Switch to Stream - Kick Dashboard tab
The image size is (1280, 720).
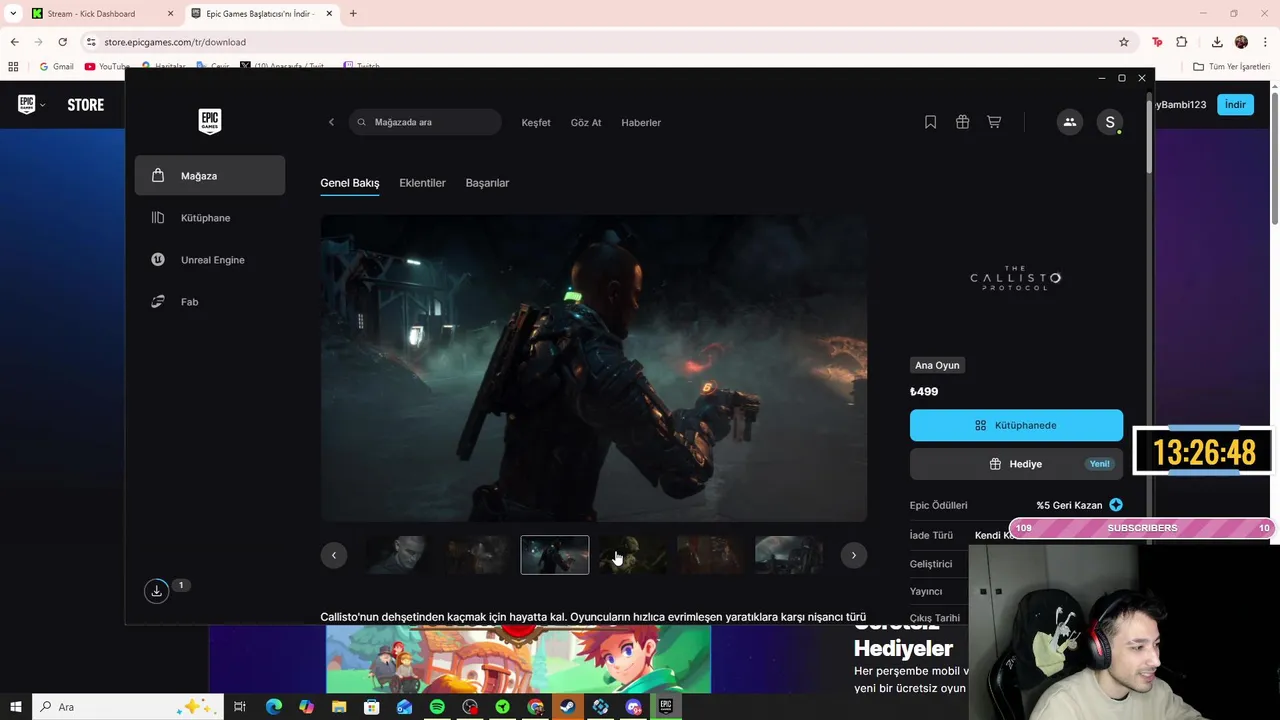(x=100, y=14)
